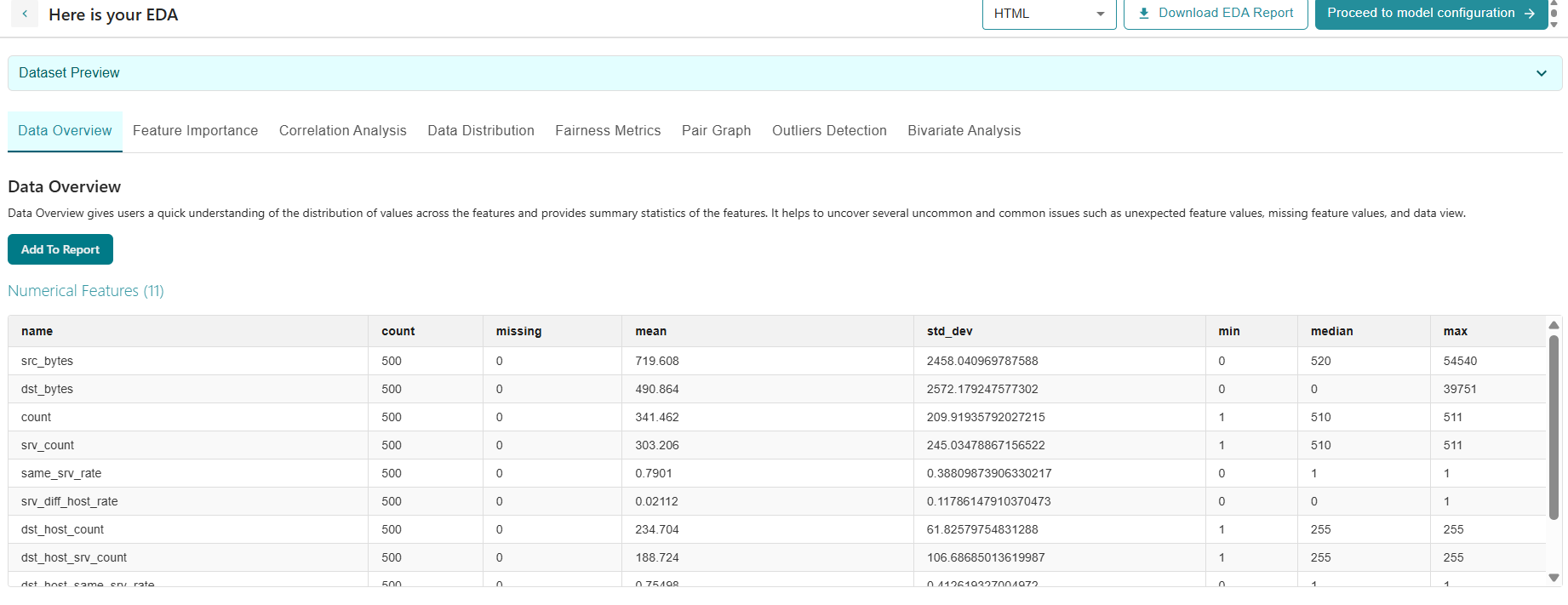Viewport: 1568px width, 605px height.
Task: Collapse the Numerical Features (11) section
Action: click(x=86, y=291)
